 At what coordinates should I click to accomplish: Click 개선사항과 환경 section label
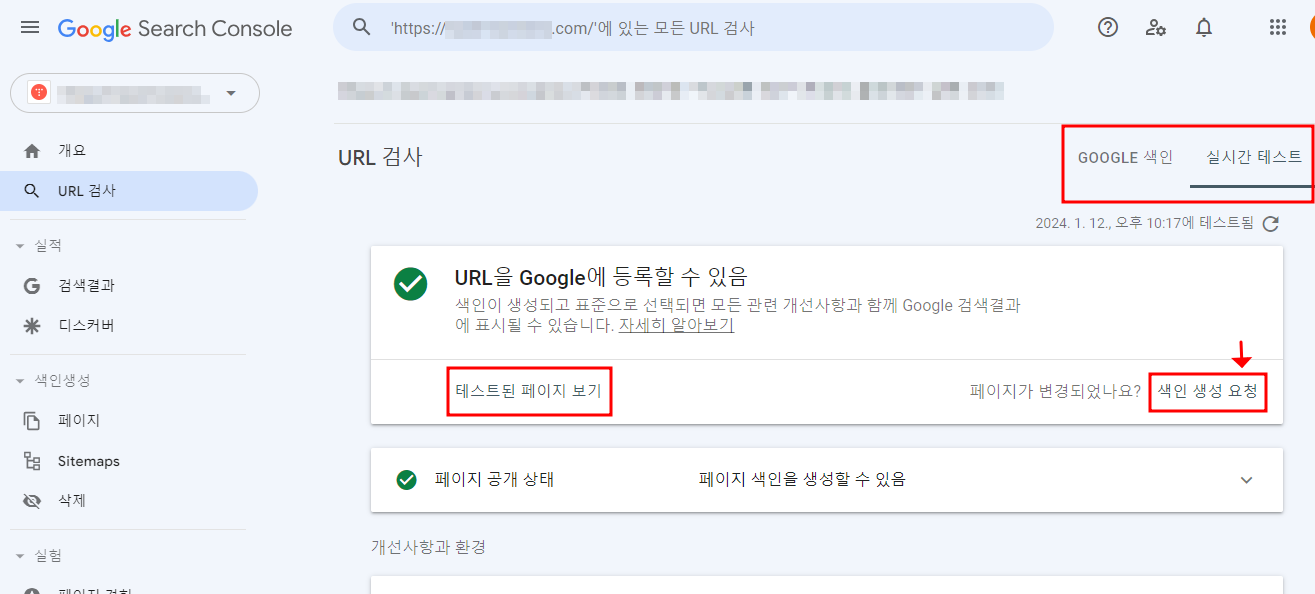pyautogui.click(x=428, y=547)
